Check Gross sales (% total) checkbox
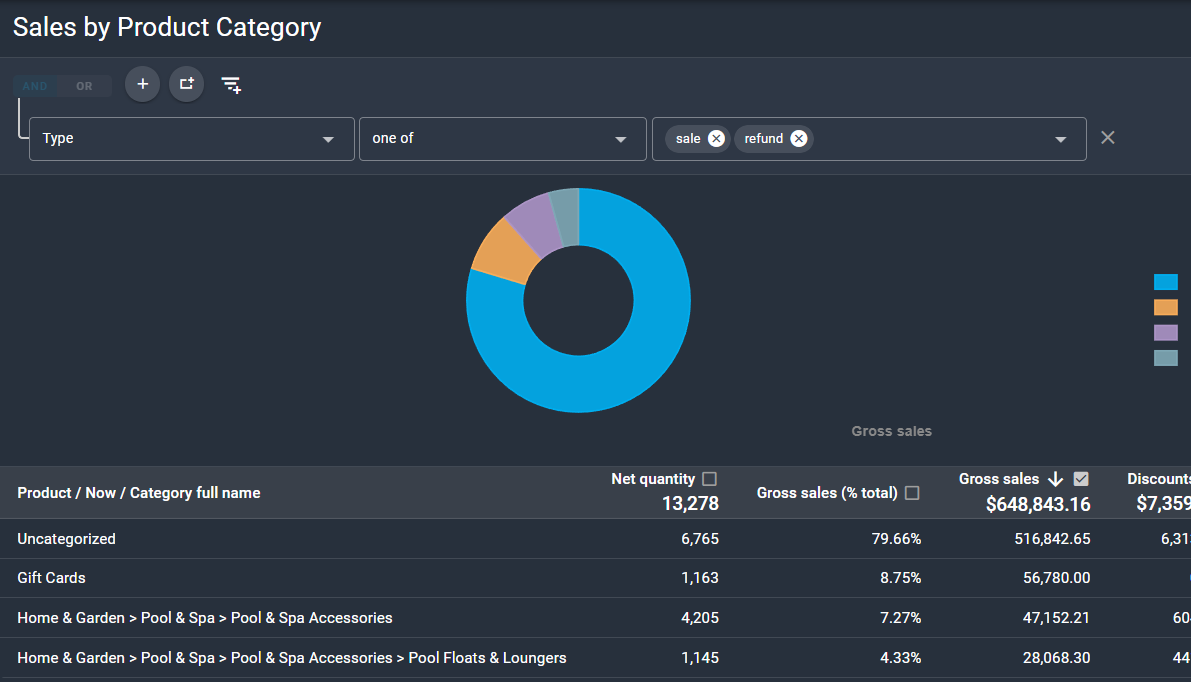This screenshot has width=1191, height=682. tap(912, 493)
